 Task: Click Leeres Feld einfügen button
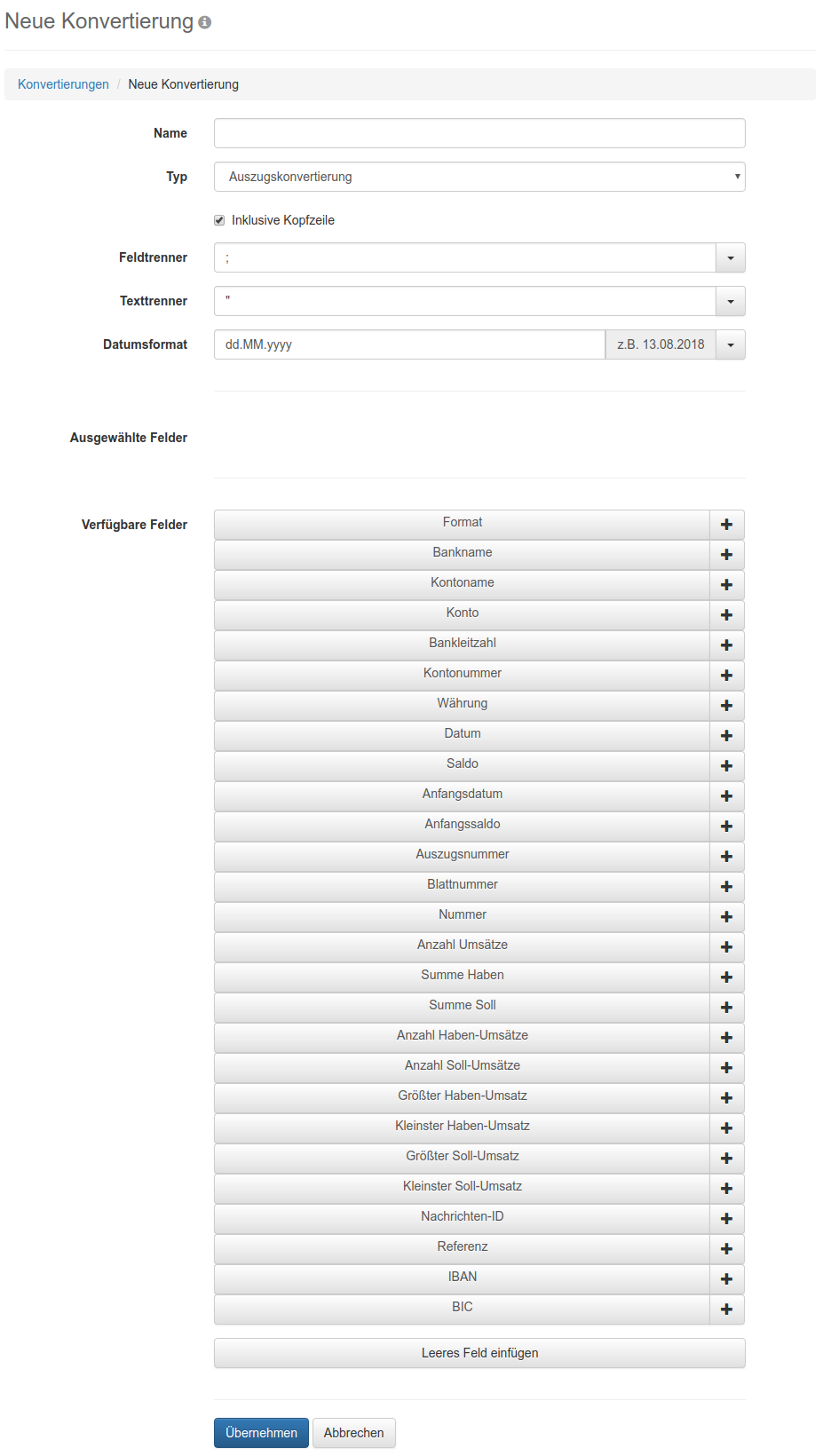coord(479,1353)
